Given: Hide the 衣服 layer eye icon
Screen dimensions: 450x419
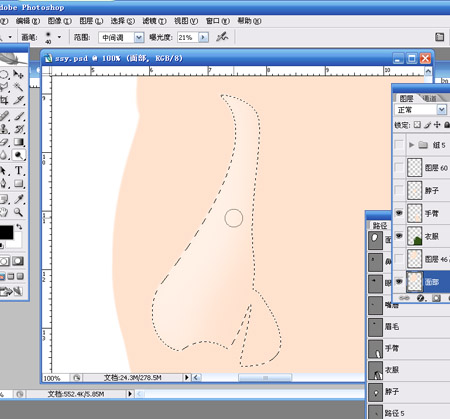Looking at the screenshot, I should click(x=399, y=236).
